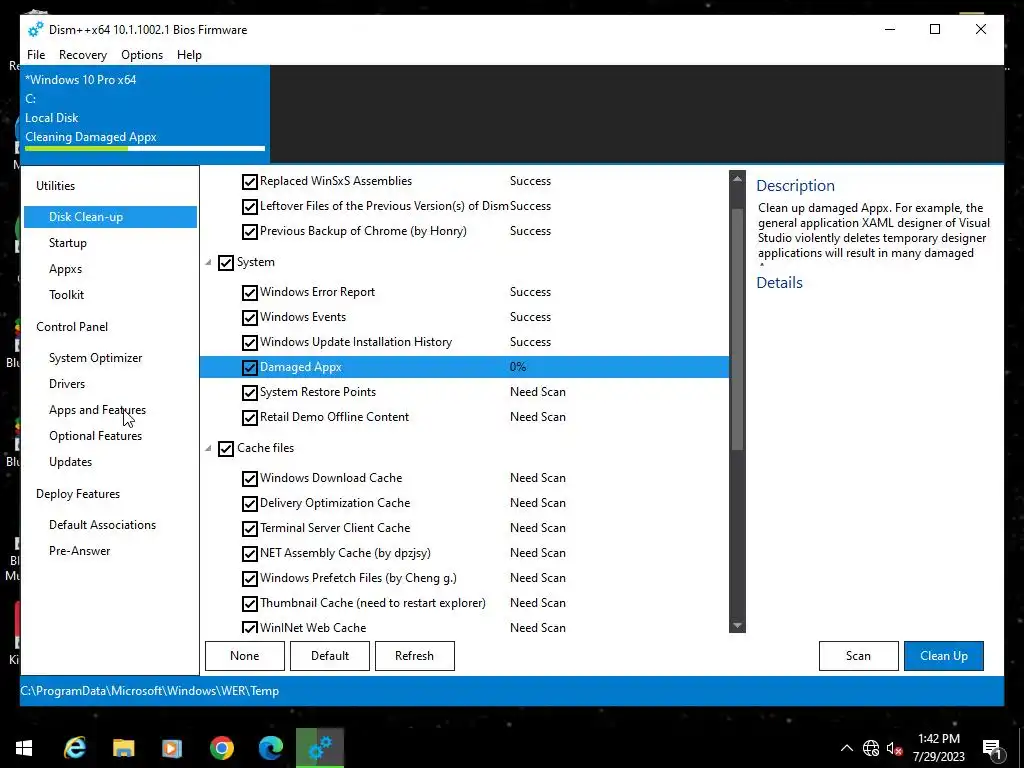The image size is (1024, 768).
Task: Uncheck Previous Backup of Chrome
Action: [x=249, y=231]
